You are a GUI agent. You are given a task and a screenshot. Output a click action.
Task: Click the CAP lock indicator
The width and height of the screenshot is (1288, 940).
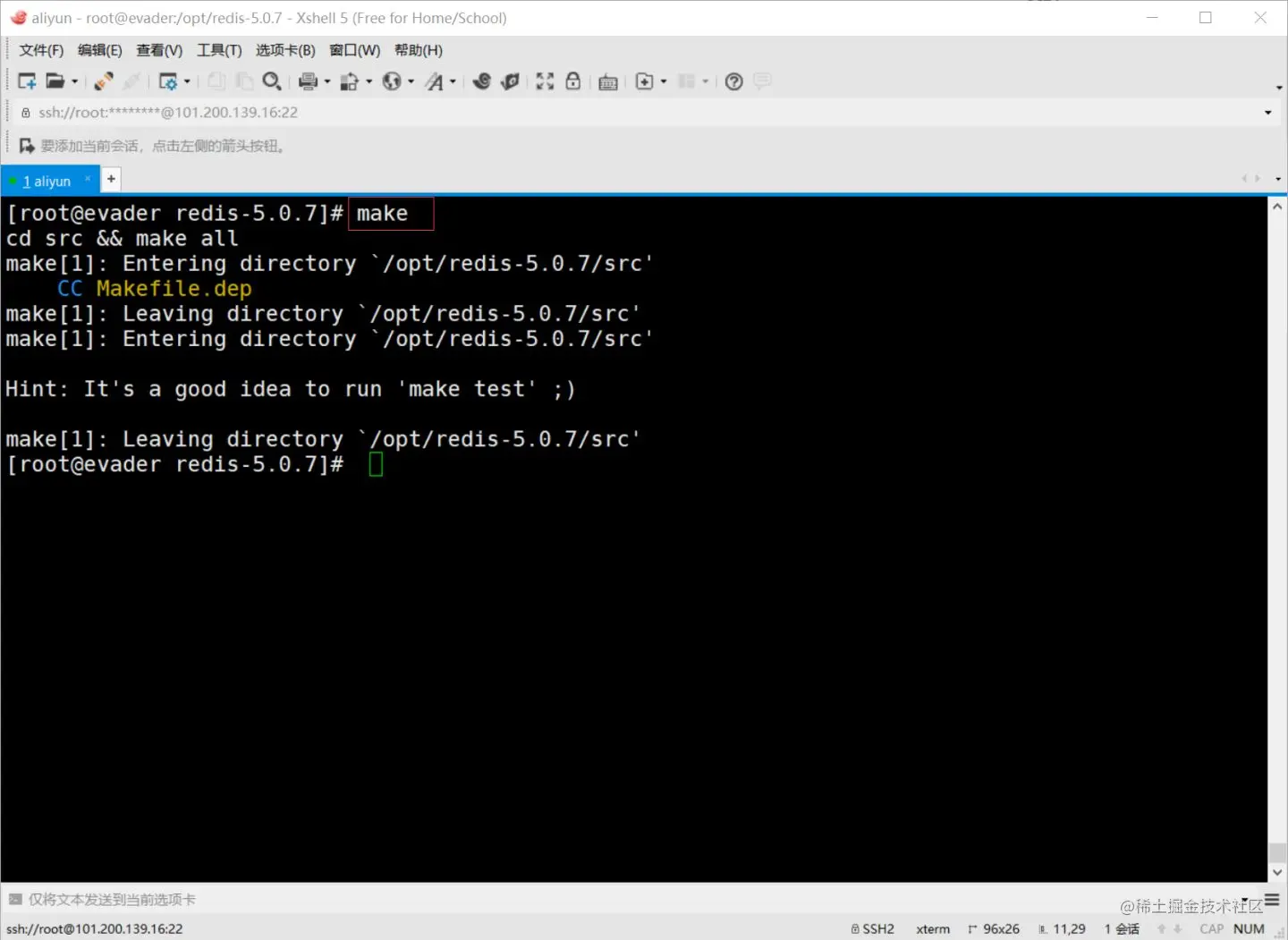point(1212,929)
